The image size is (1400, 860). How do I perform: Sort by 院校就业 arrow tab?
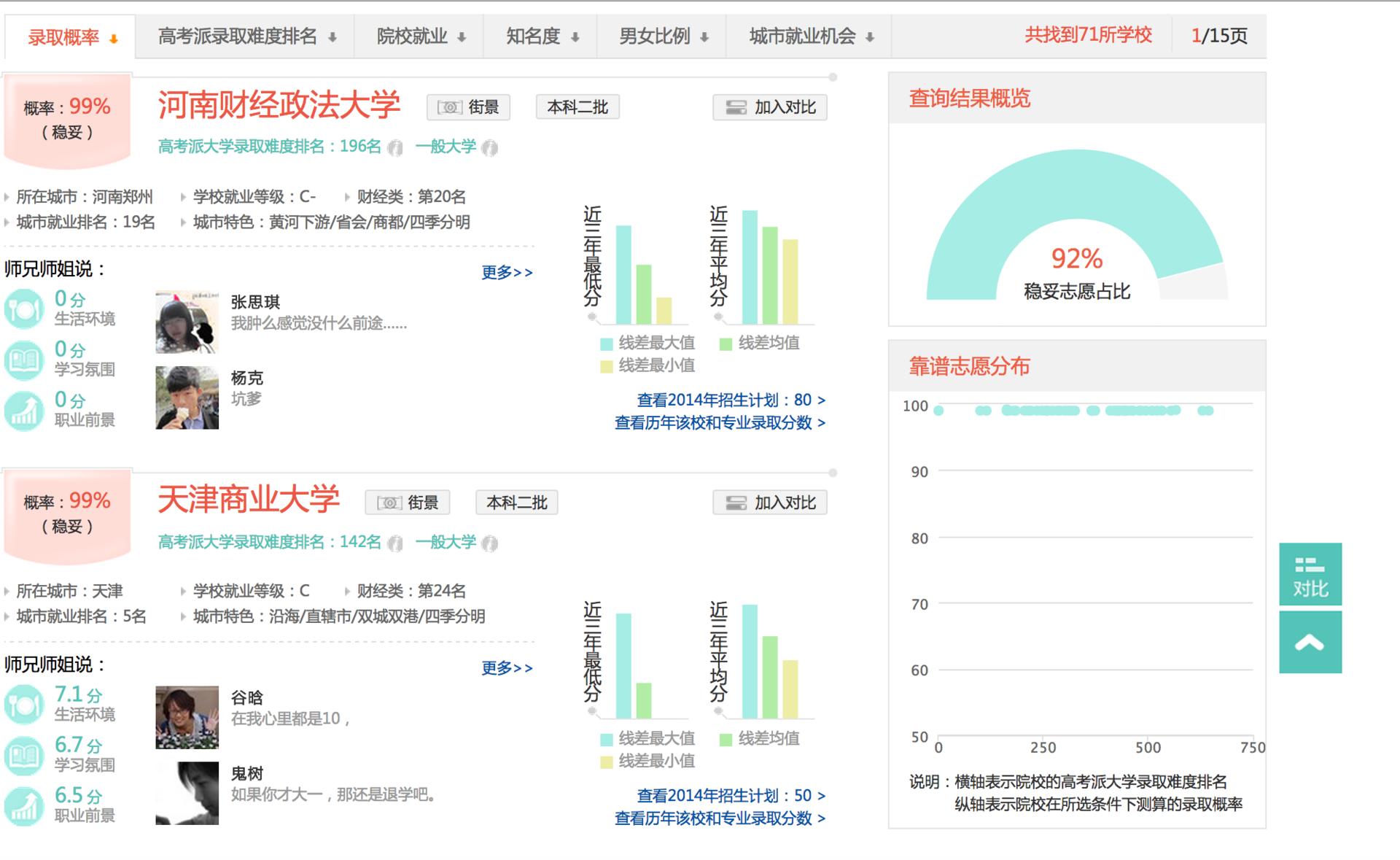click(420, 36)
